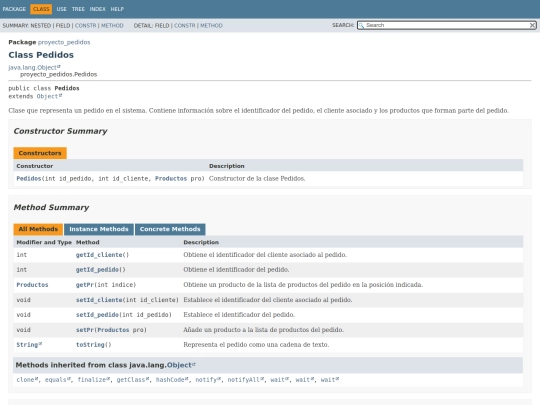Viewport: 540px width, 405px height.
Task: Click the 'Method Summary' heading
Action: pos(51,207)
